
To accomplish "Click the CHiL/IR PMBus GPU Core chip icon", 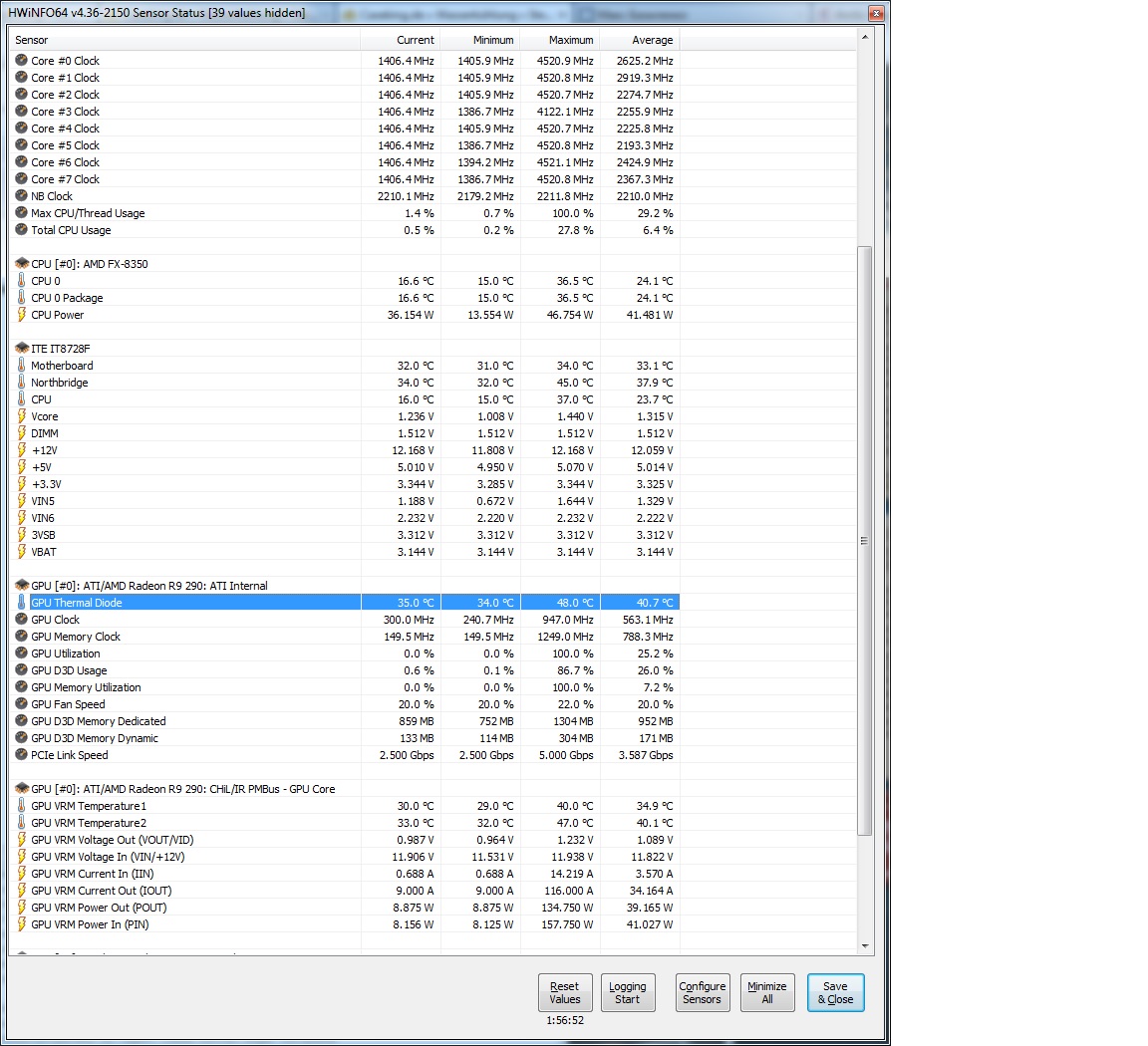I will (22, 788).
